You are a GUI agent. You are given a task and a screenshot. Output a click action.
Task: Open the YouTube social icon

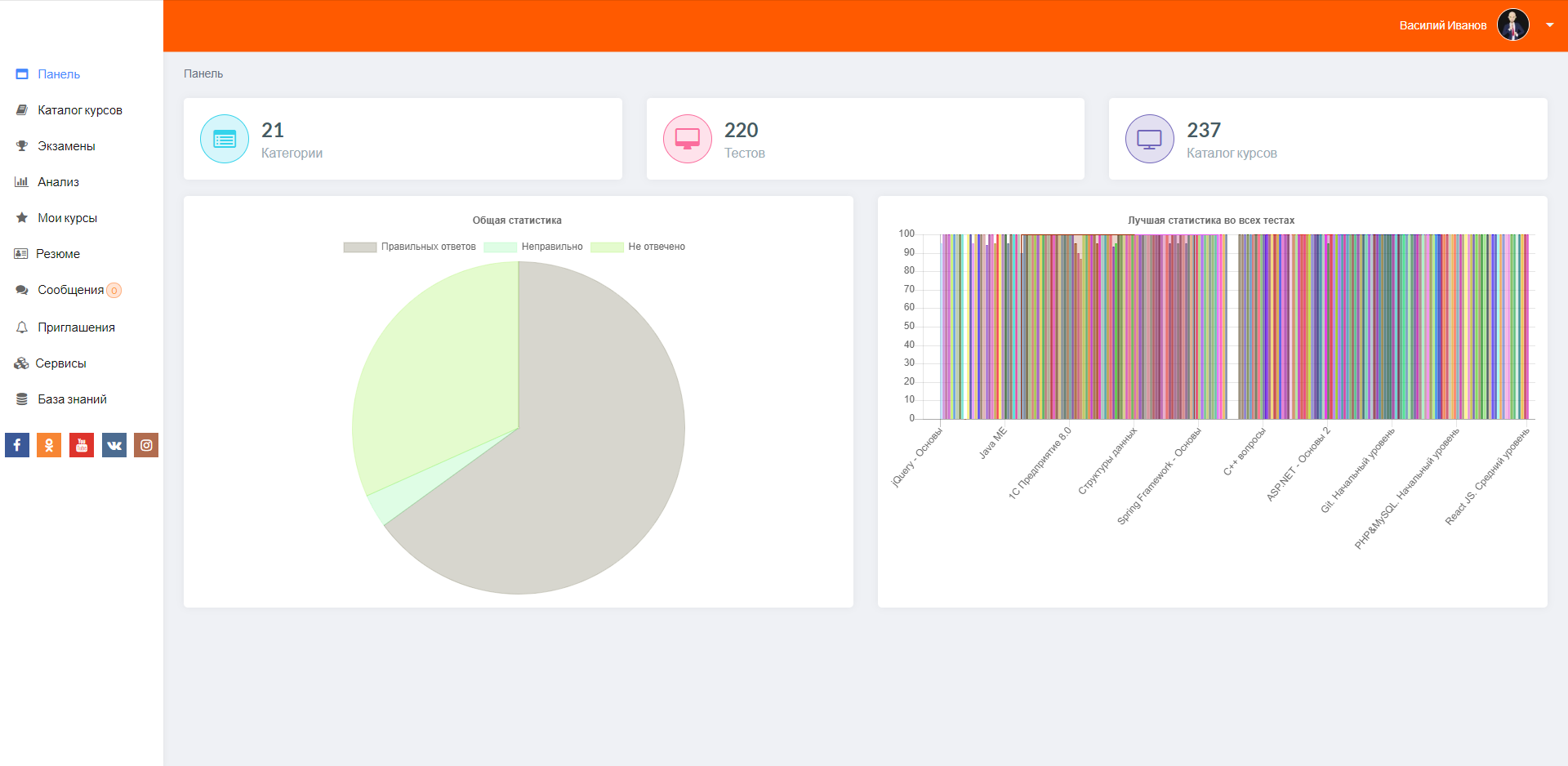(82, 445)
